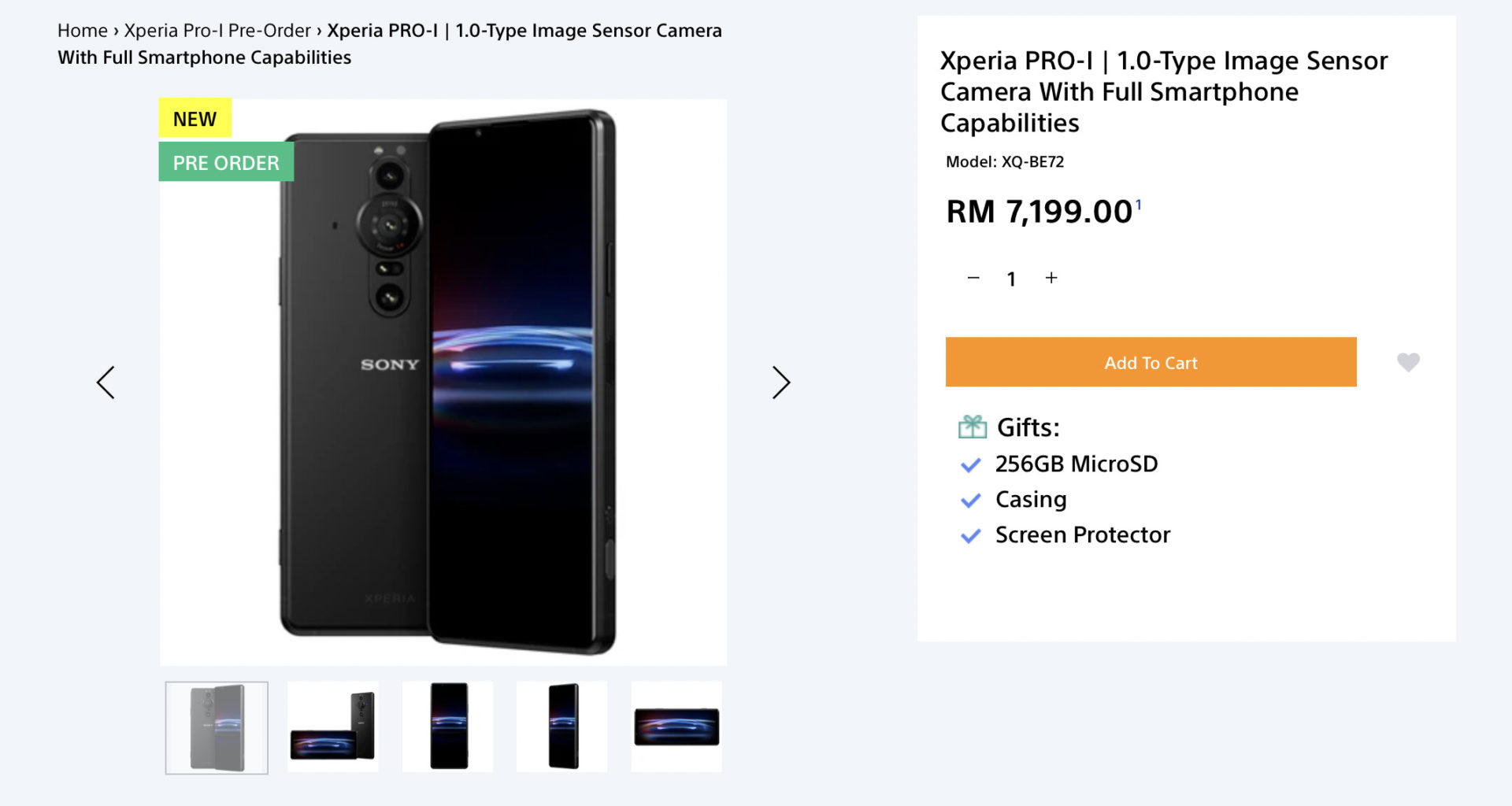Open Xperia Pro-I Pre-Order breadcrumb
The width and height of the screenshot is (1512, 806).
[217, 31]
